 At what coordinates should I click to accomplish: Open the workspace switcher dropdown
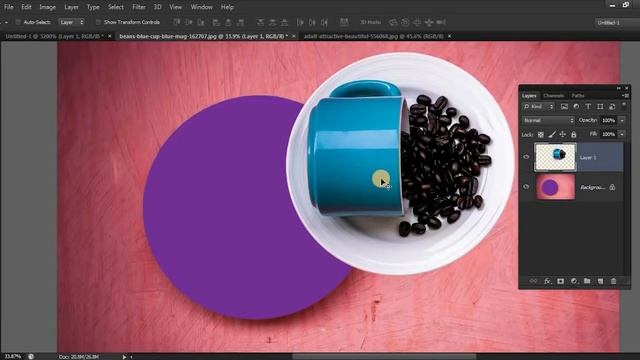[x=617, y=22]
